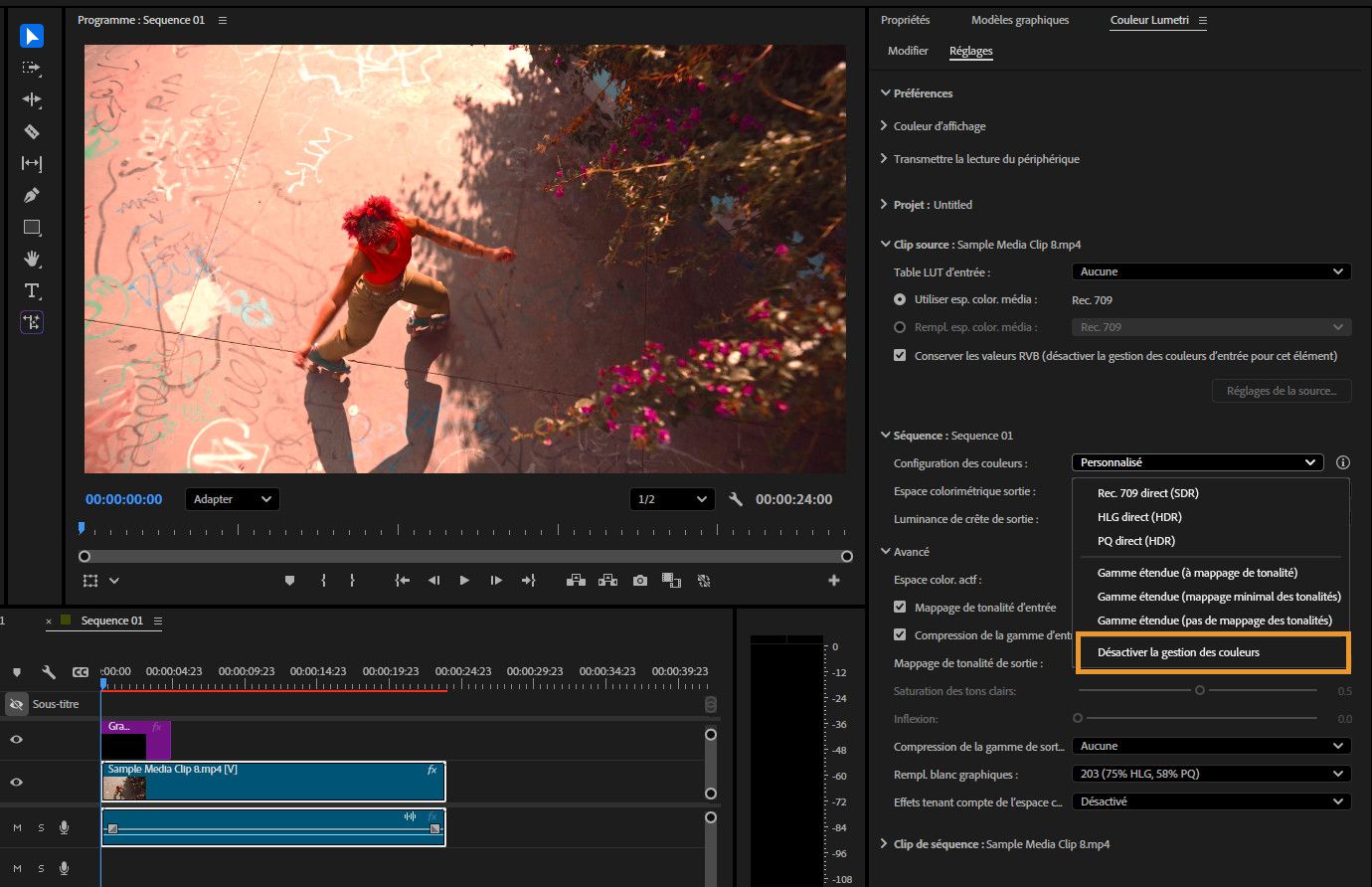Screen dimensions: 1372x887
Task: Click the Réglages de la source button
Action: pyautogui.click(x=1281, y=391)
